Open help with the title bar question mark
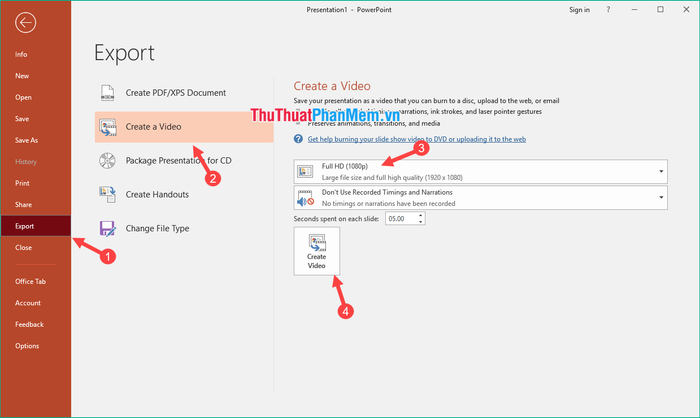 [608, 9]
